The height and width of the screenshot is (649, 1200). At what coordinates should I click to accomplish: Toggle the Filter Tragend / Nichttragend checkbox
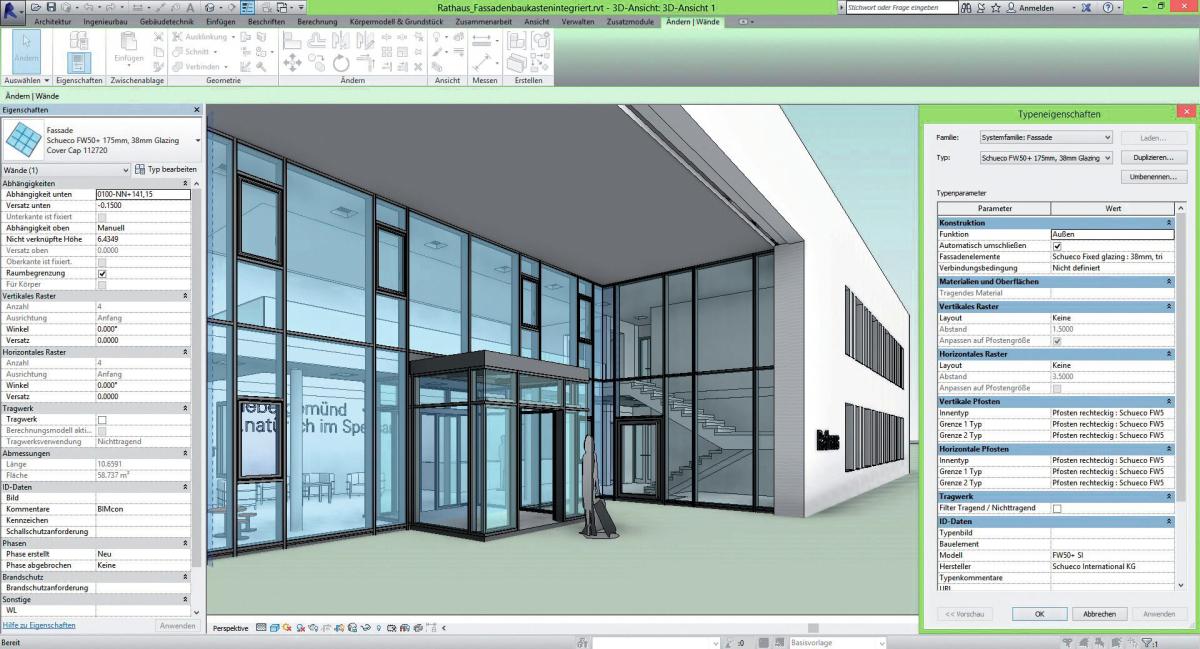click(x=1057, y=508)
